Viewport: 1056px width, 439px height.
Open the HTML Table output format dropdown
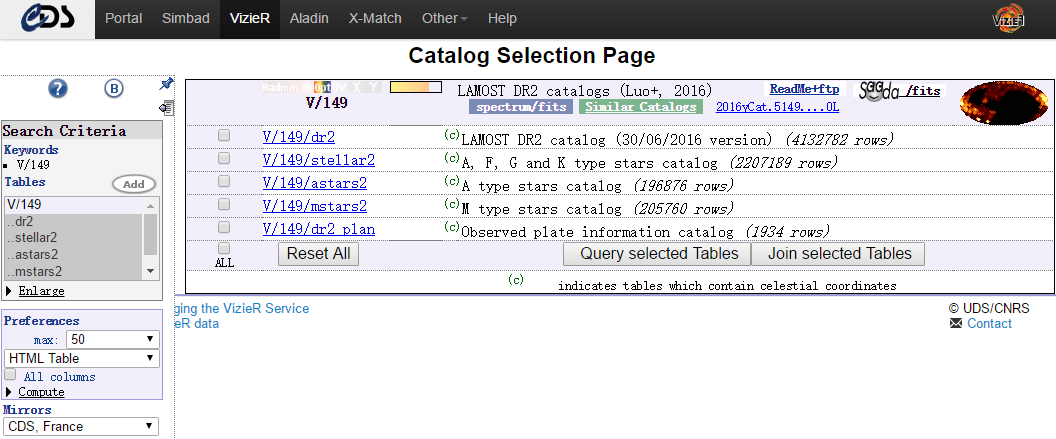81,358
